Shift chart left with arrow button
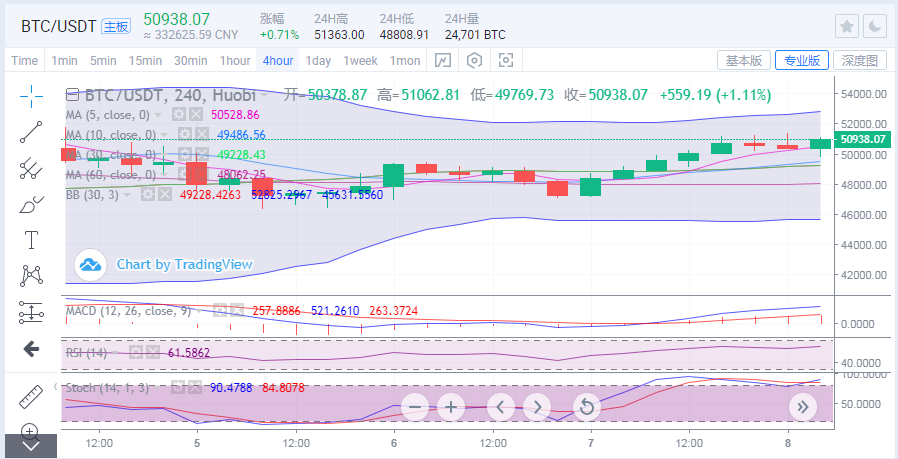The width and height of the screenshot is (898, 459). (501, 407)
